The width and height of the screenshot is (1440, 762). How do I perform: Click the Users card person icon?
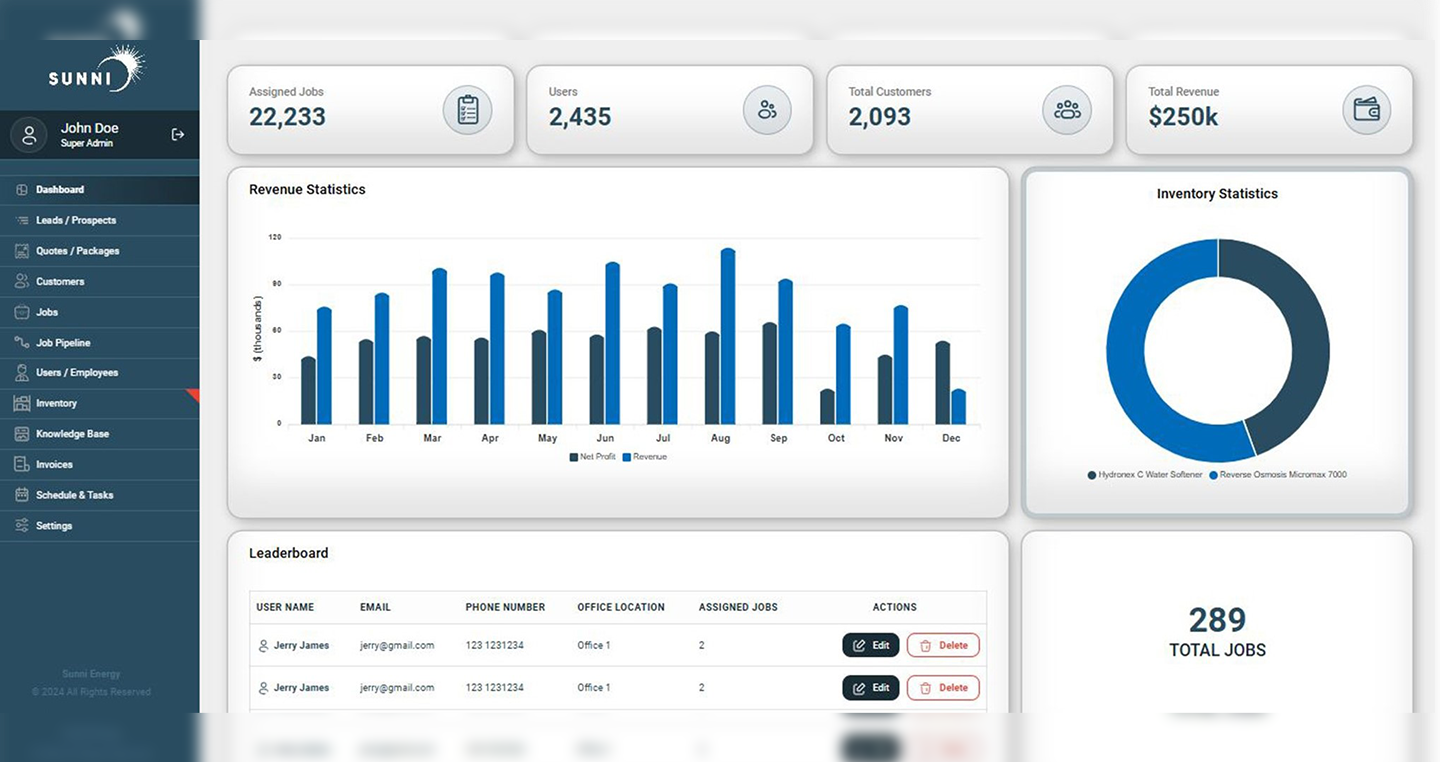[767, 110]
